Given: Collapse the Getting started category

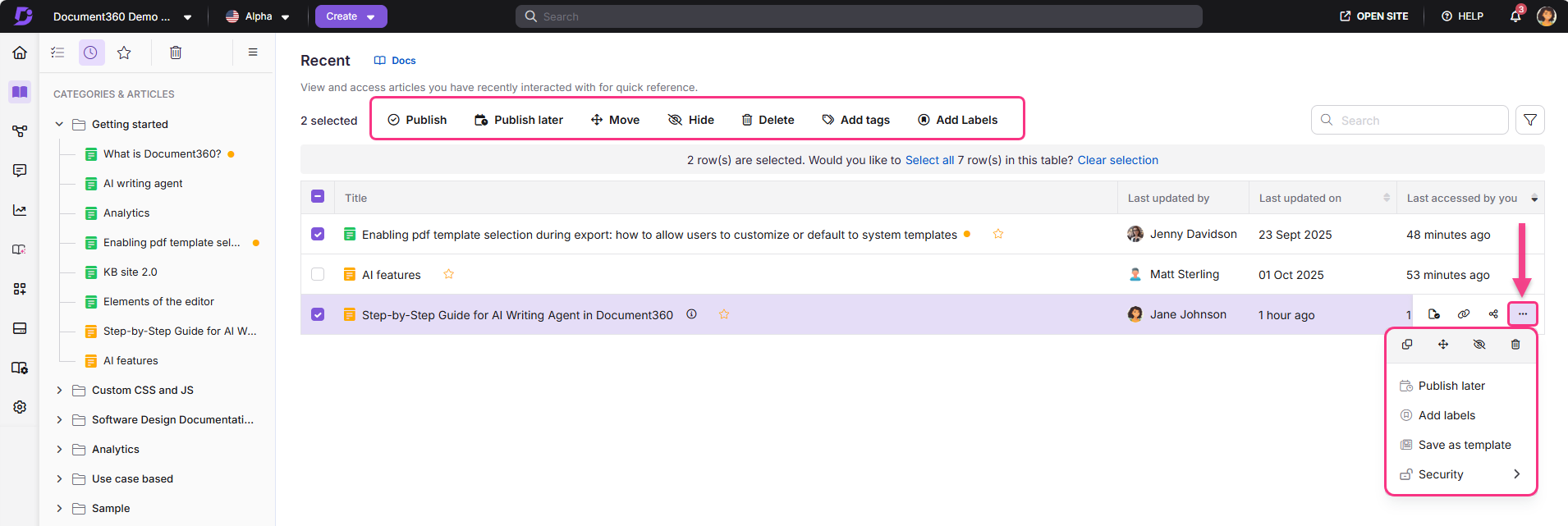Looking at the screenshot, I should tap(59, 124).
